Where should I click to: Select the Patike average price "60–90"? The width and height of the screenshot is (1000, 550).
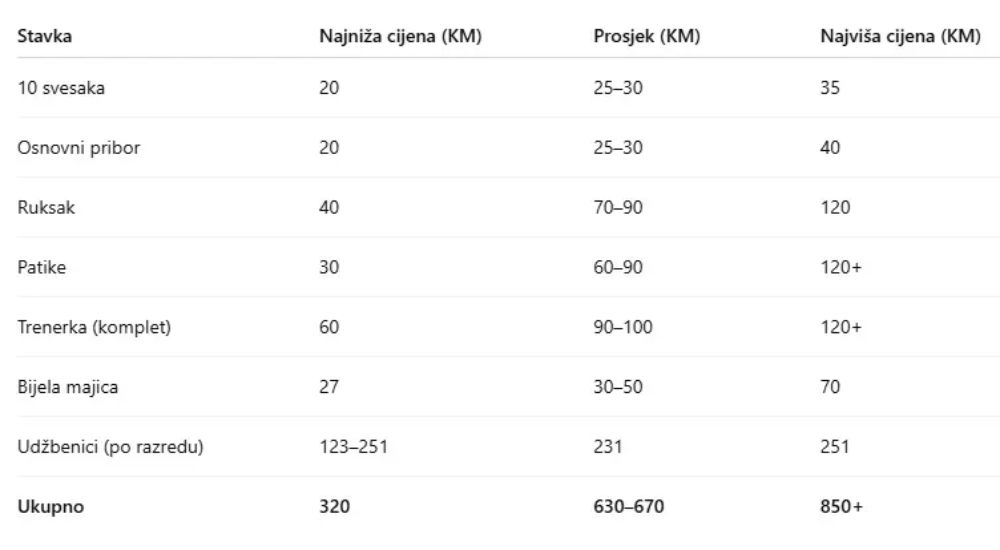tap(618, 268)
